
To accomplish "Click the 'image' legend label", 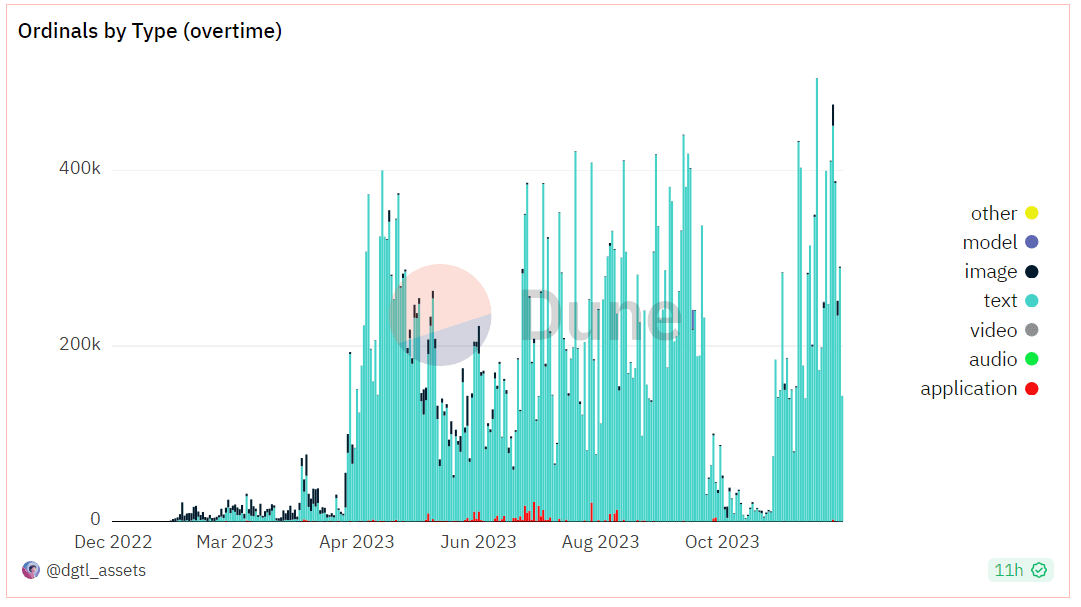I will (991, 272).
